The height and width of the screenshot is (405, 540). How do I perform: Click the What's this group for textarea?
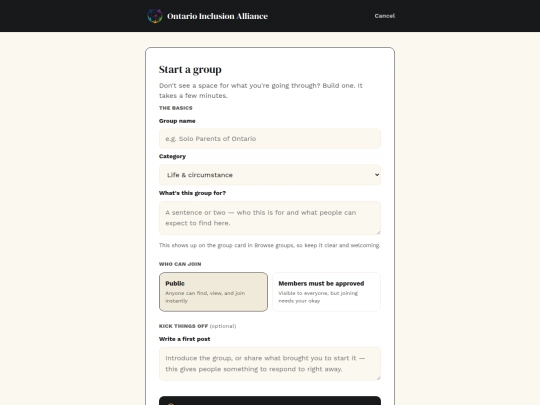[270, 218]
